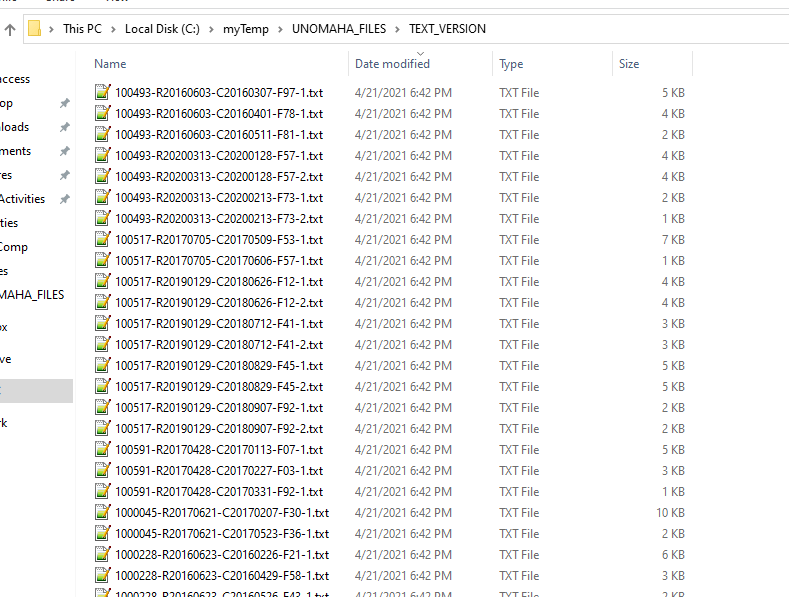Click TXT File type of 100493-R20160603-C20160307-F97-1.txt
The width and height of the screenshot is (789, 597).
(x=519, y=93)
